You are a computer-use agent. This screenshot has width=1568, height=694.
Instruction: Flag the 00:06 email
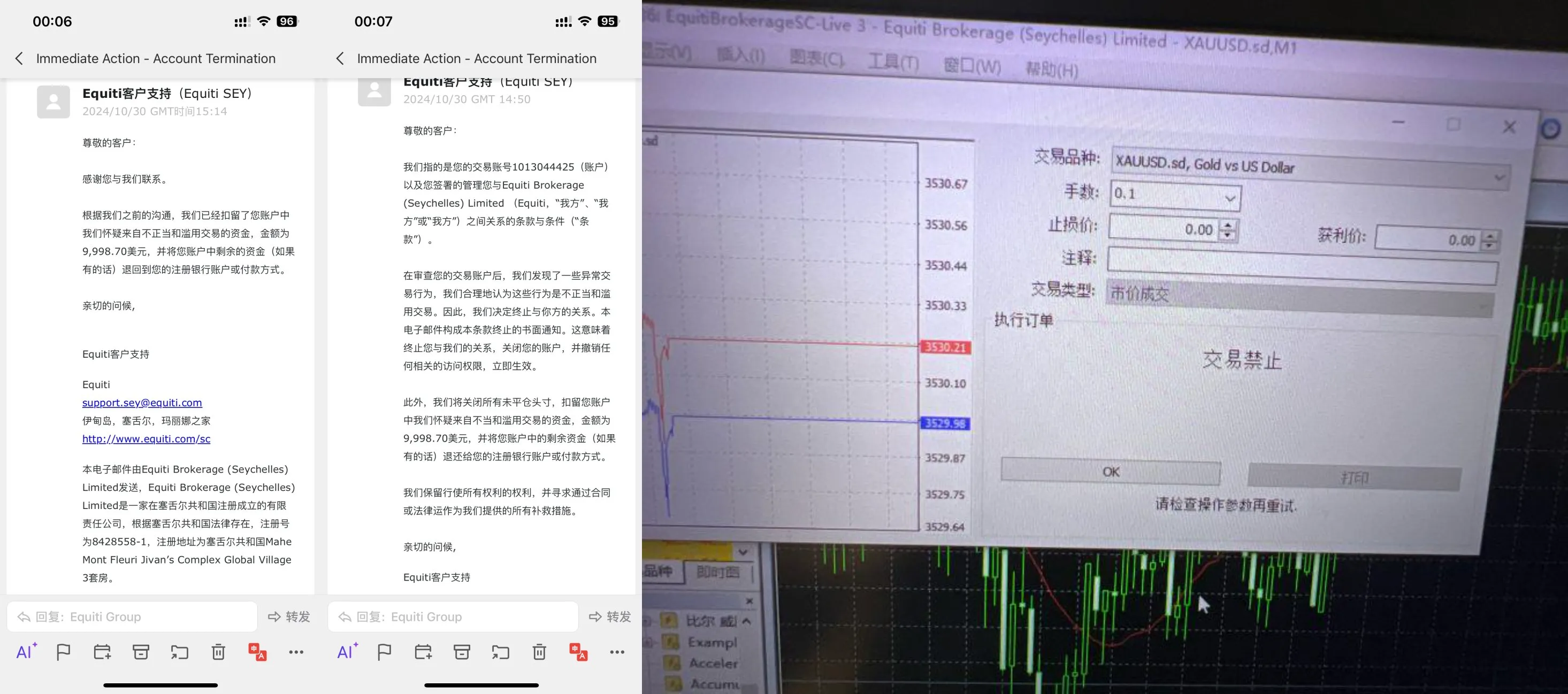pos(63,652)
